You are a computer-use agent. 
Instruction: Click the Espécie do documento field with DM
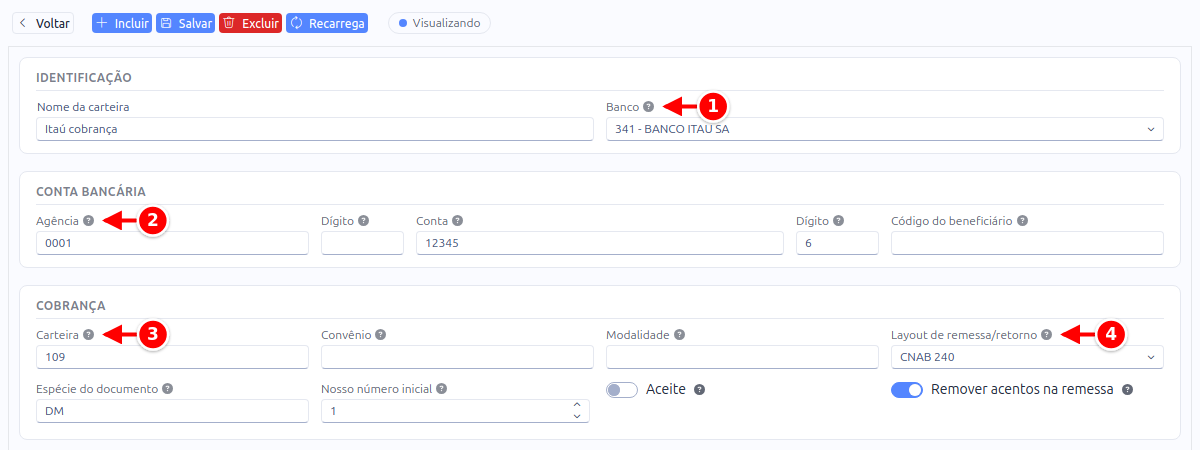coord(172,411)
